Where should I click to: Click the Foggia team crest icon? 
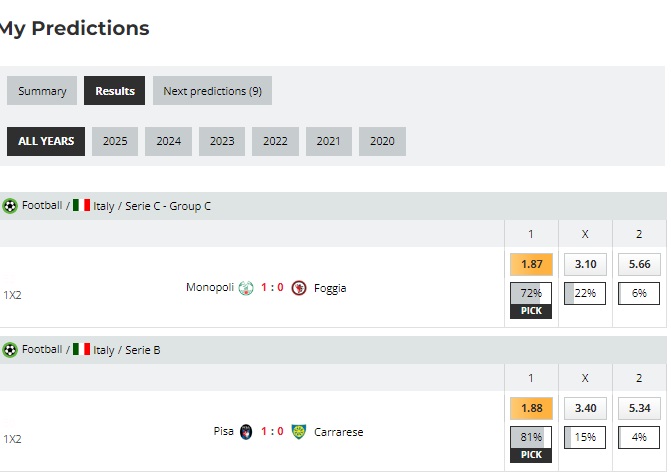pos(298,288)
